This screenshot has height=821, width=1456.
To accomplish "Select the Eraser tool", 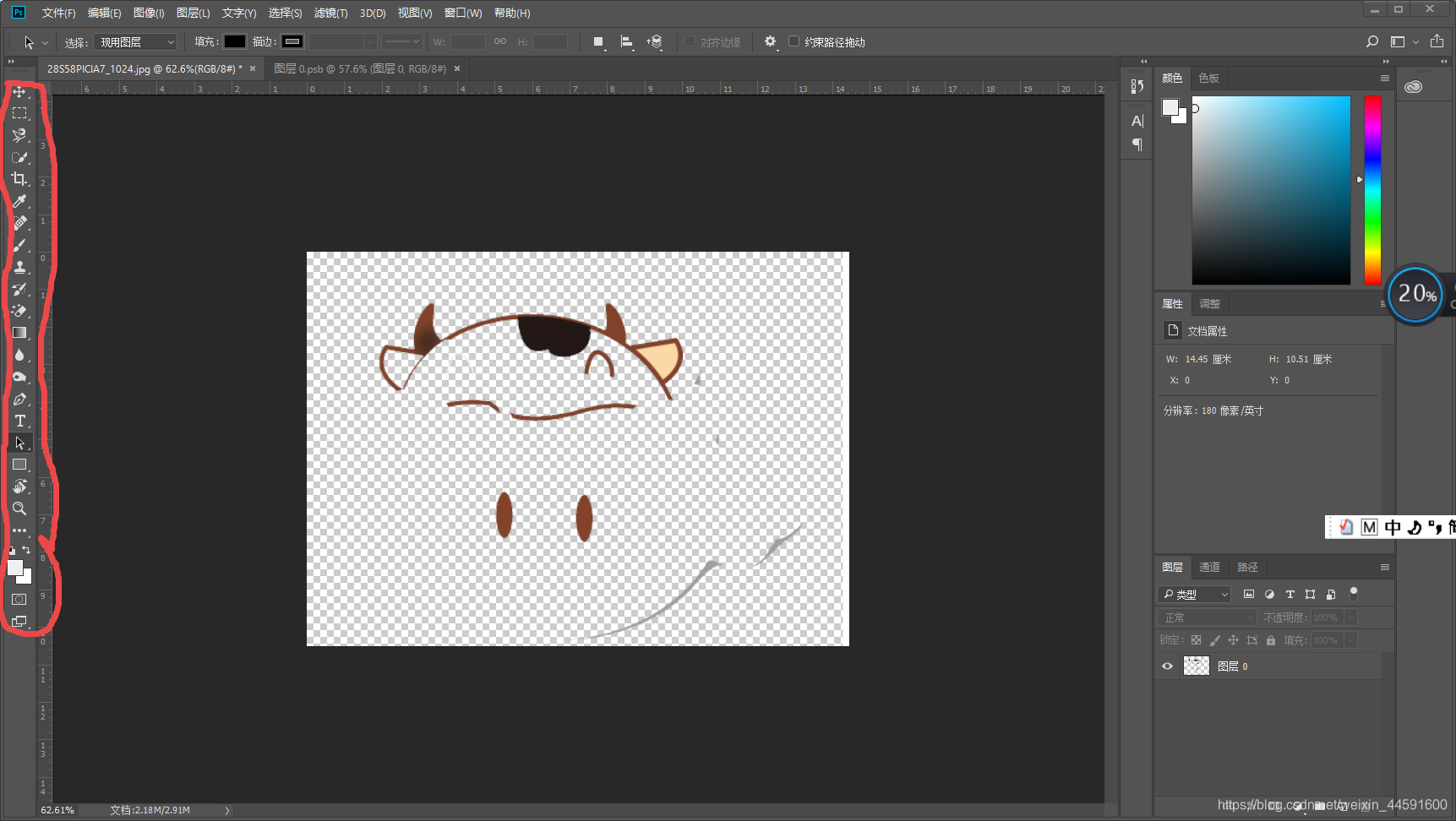I will (19, 311).
